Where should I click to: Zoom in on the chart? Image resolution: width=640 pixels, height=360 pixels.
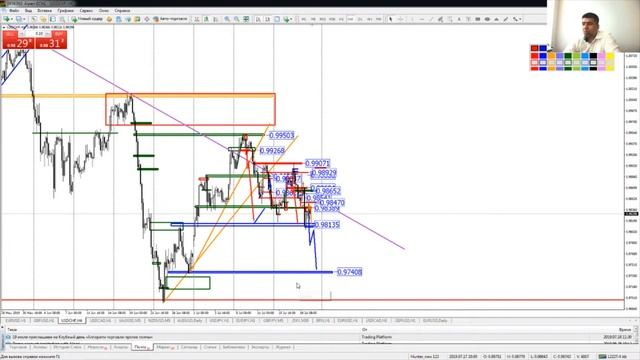(227, 19)
